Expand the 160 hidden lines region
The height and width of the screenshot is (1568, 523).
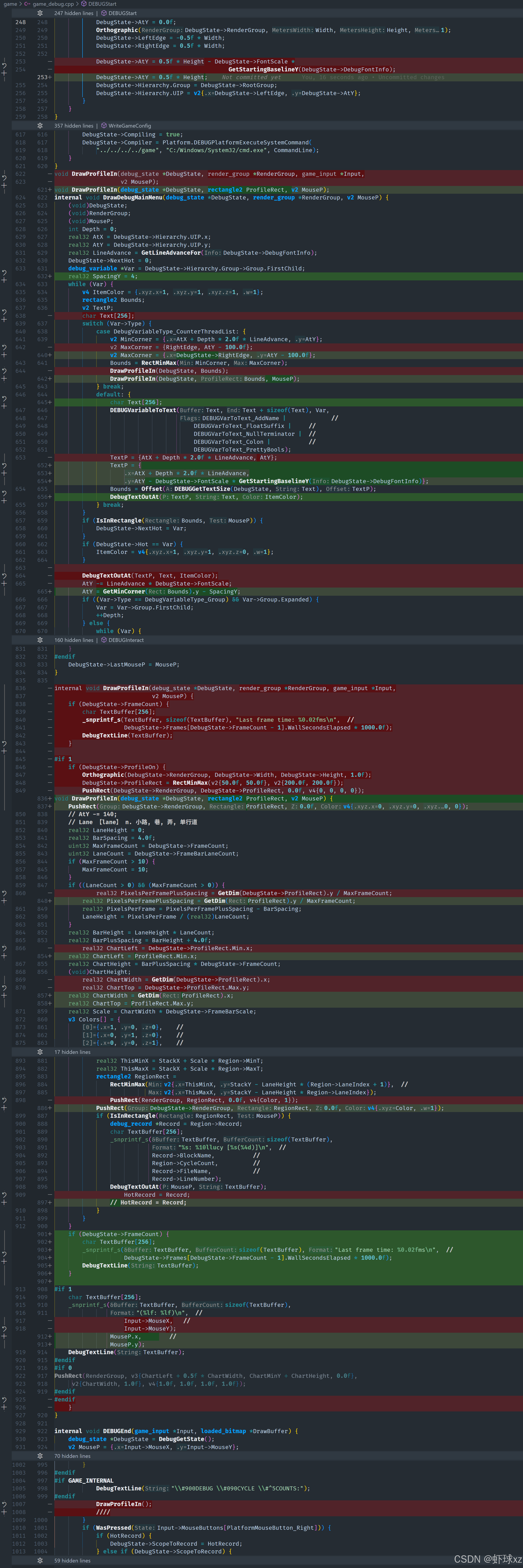click(x=40, y=640)
